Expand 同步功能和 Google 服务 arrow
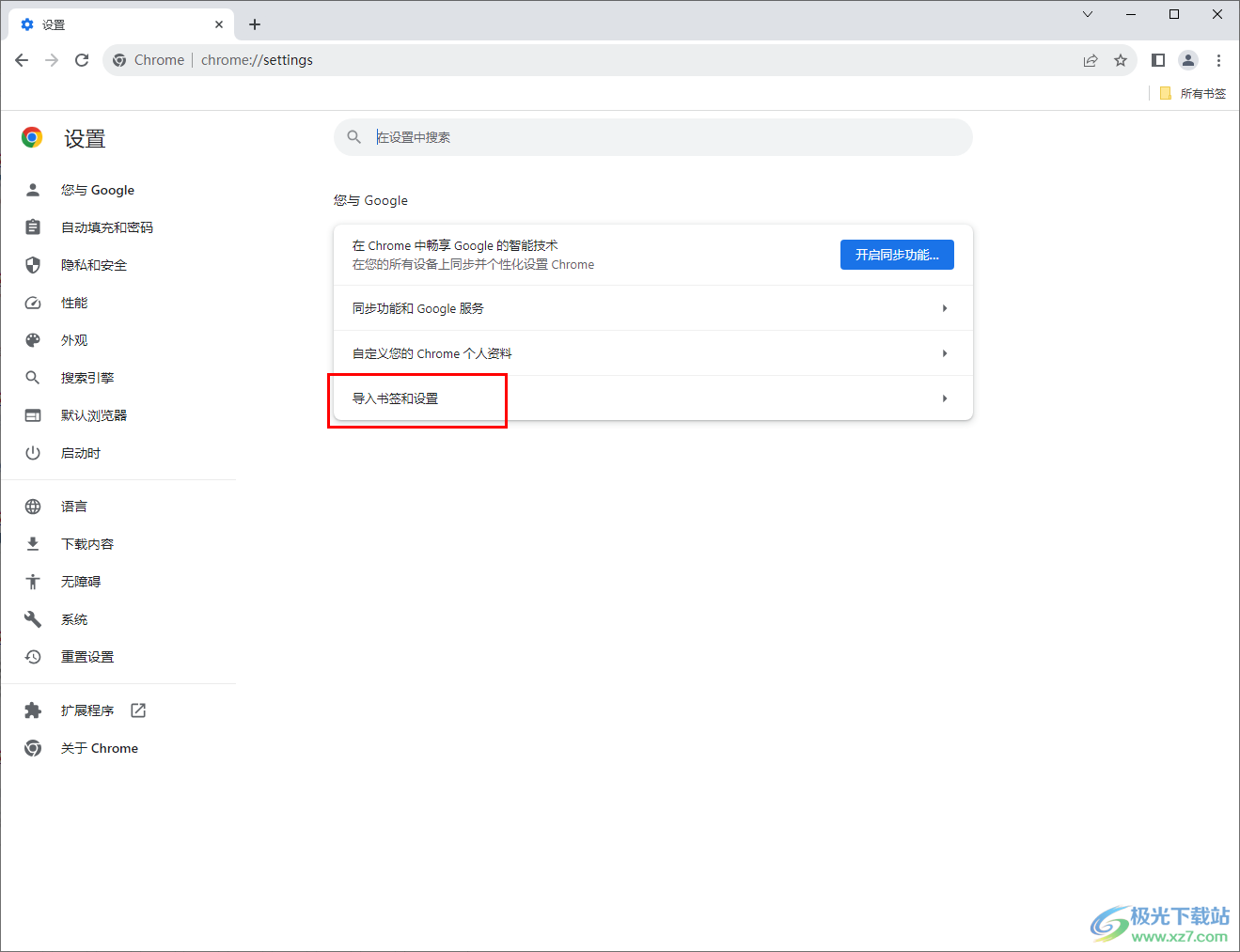This screenshot has height=952, width=1240. [945, 308]
